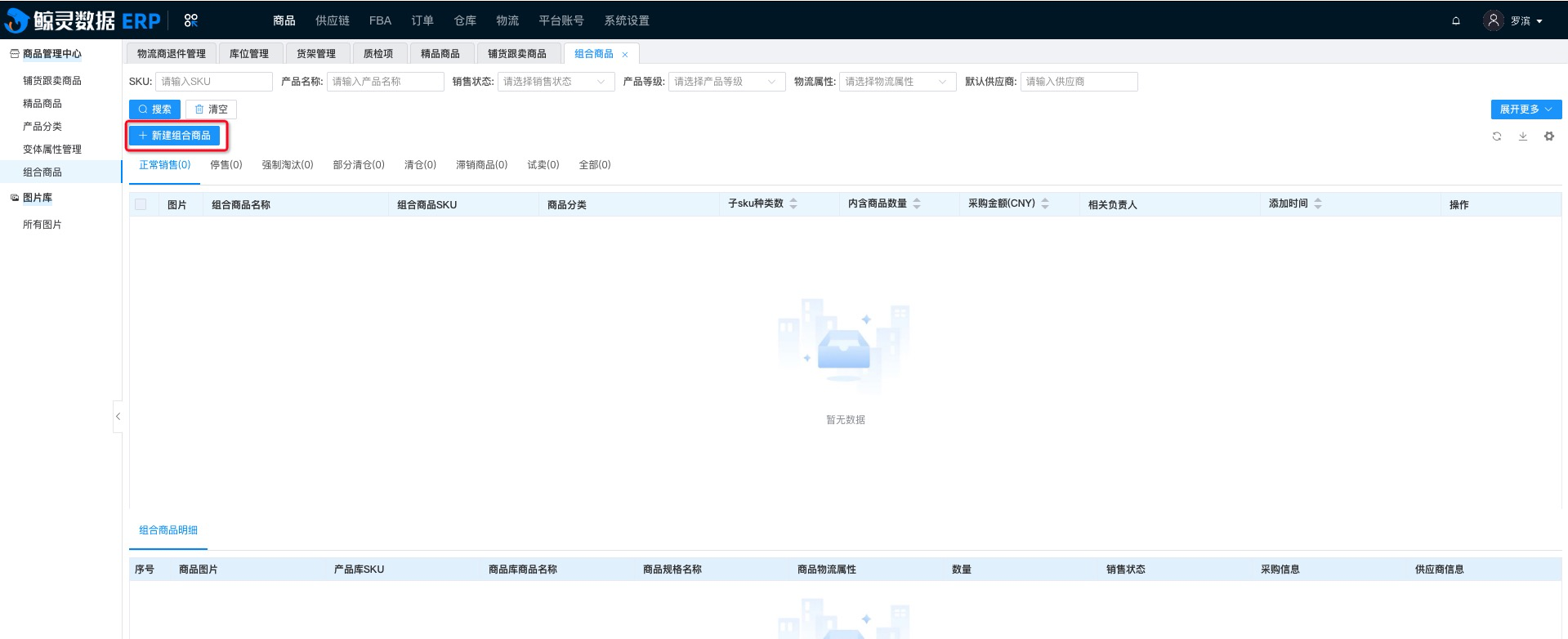The width and height of the screenshot is (1568, 639).
Task: Open the 供应链 top menu
Action: [333, 20]
